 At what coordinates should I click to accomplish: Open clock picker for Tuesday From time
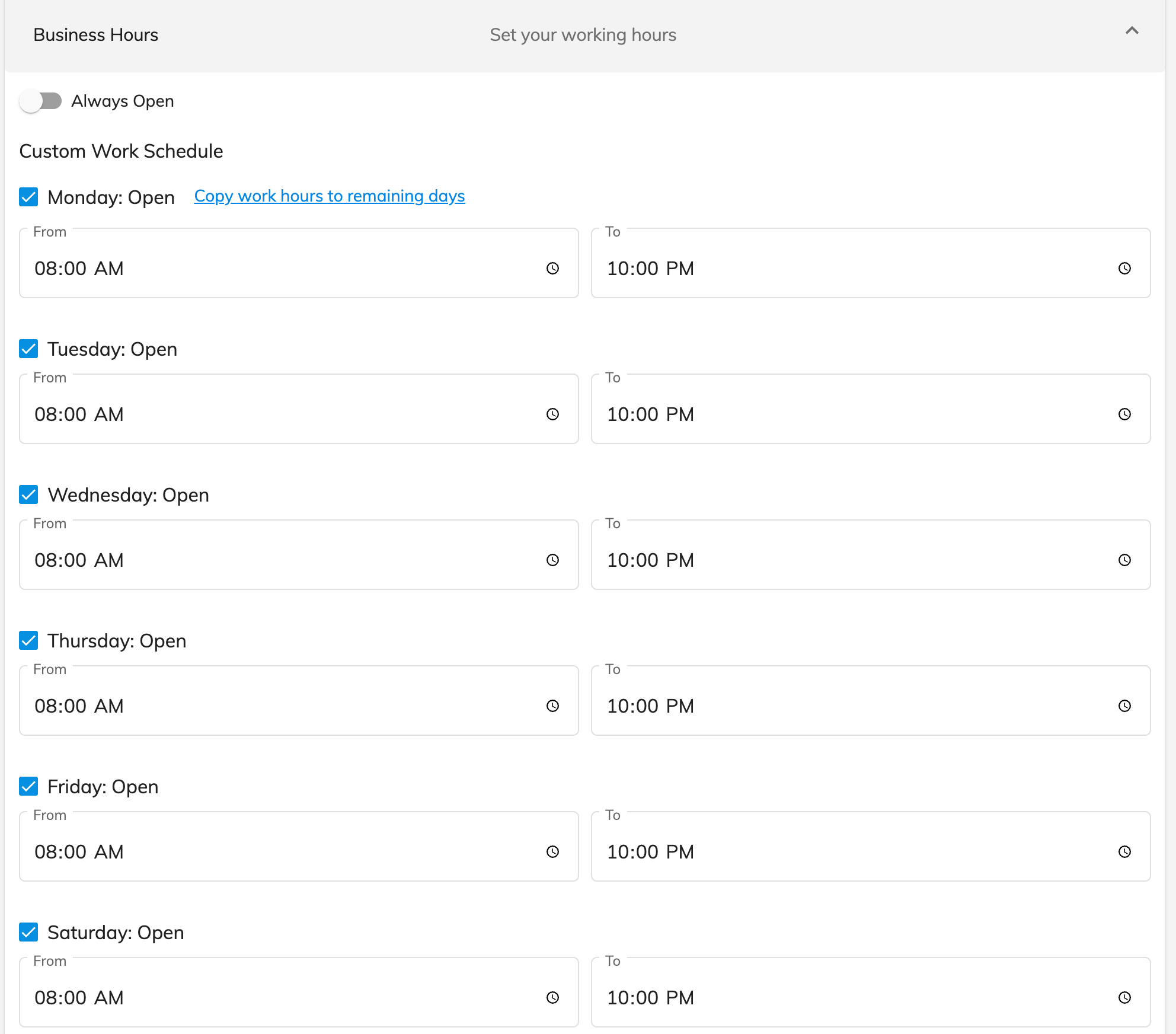click(x=552, y=414)
